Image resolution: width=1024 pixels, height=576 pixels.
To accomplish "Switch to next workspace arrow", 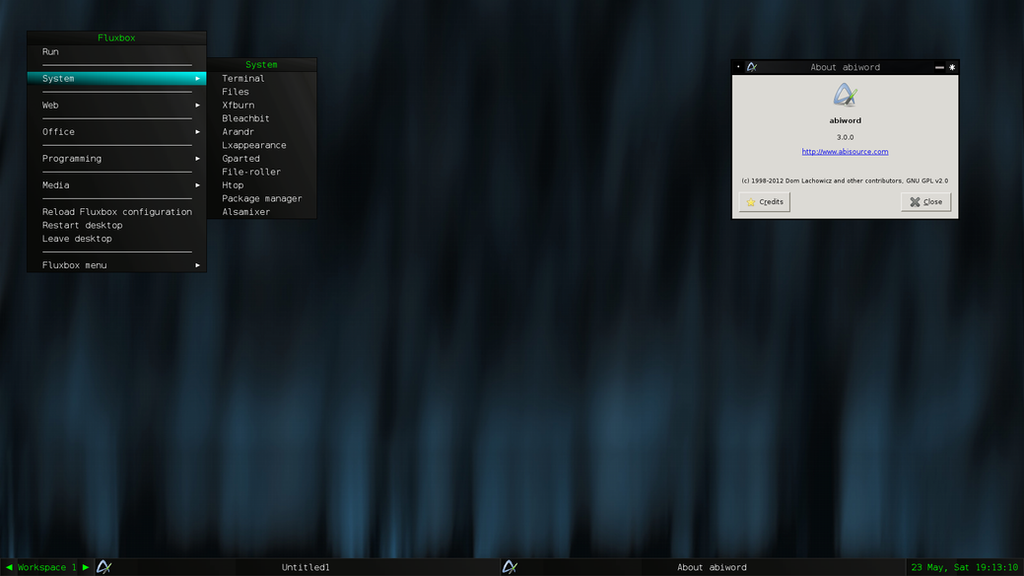I will [86, 568].
